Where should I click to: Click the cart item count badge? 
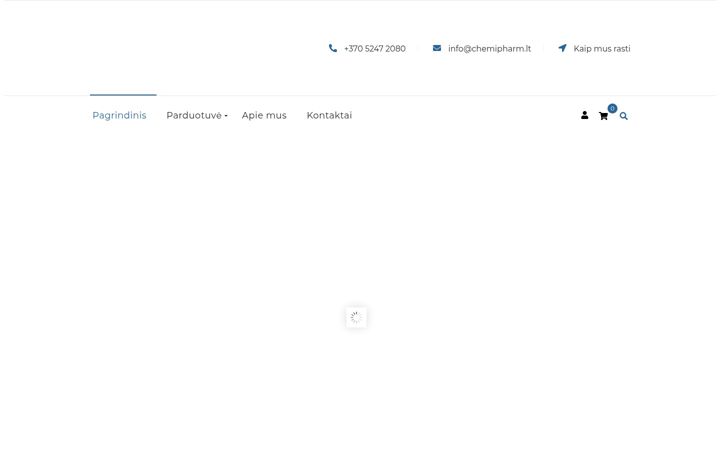point(612,108)
